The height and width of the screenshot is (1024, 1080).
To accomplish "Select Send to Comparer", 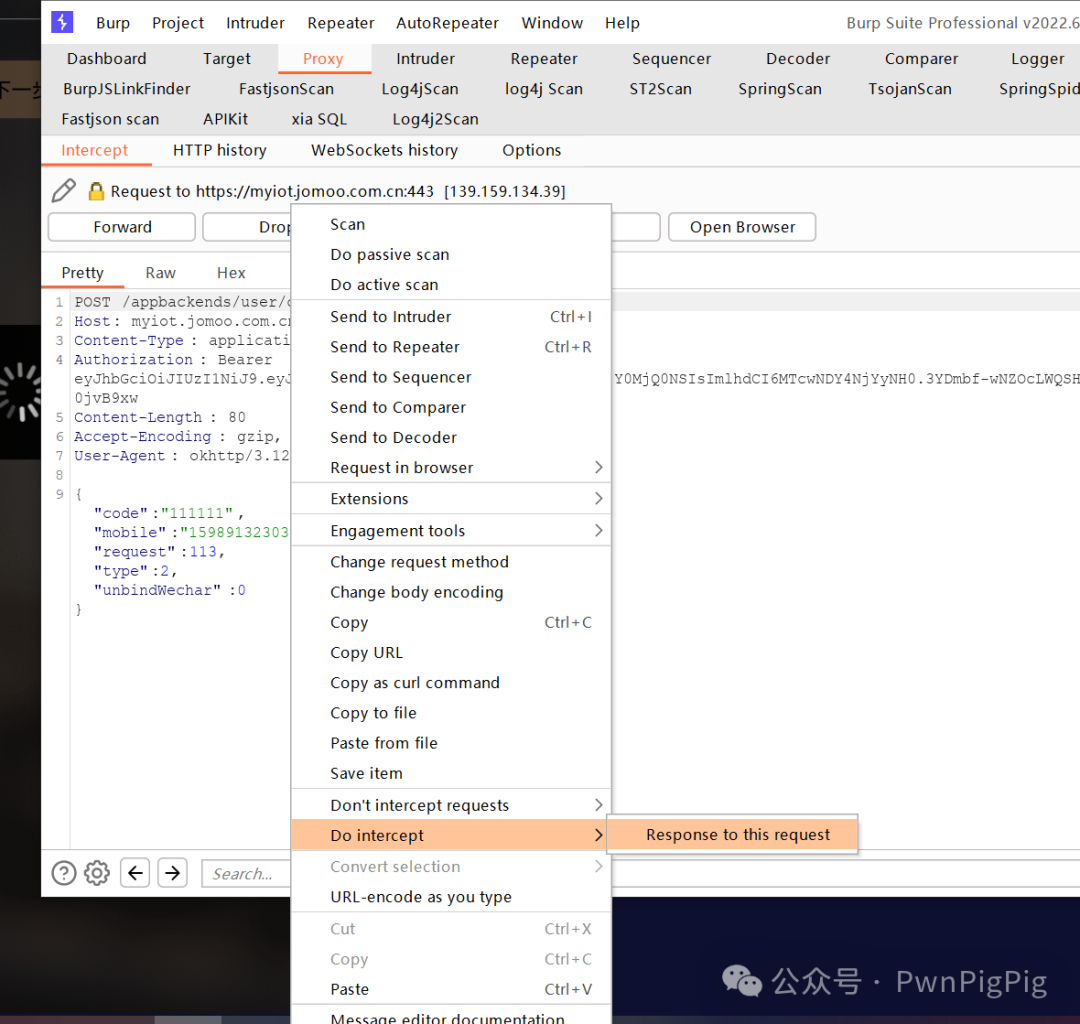I will [x=451, y=407].
